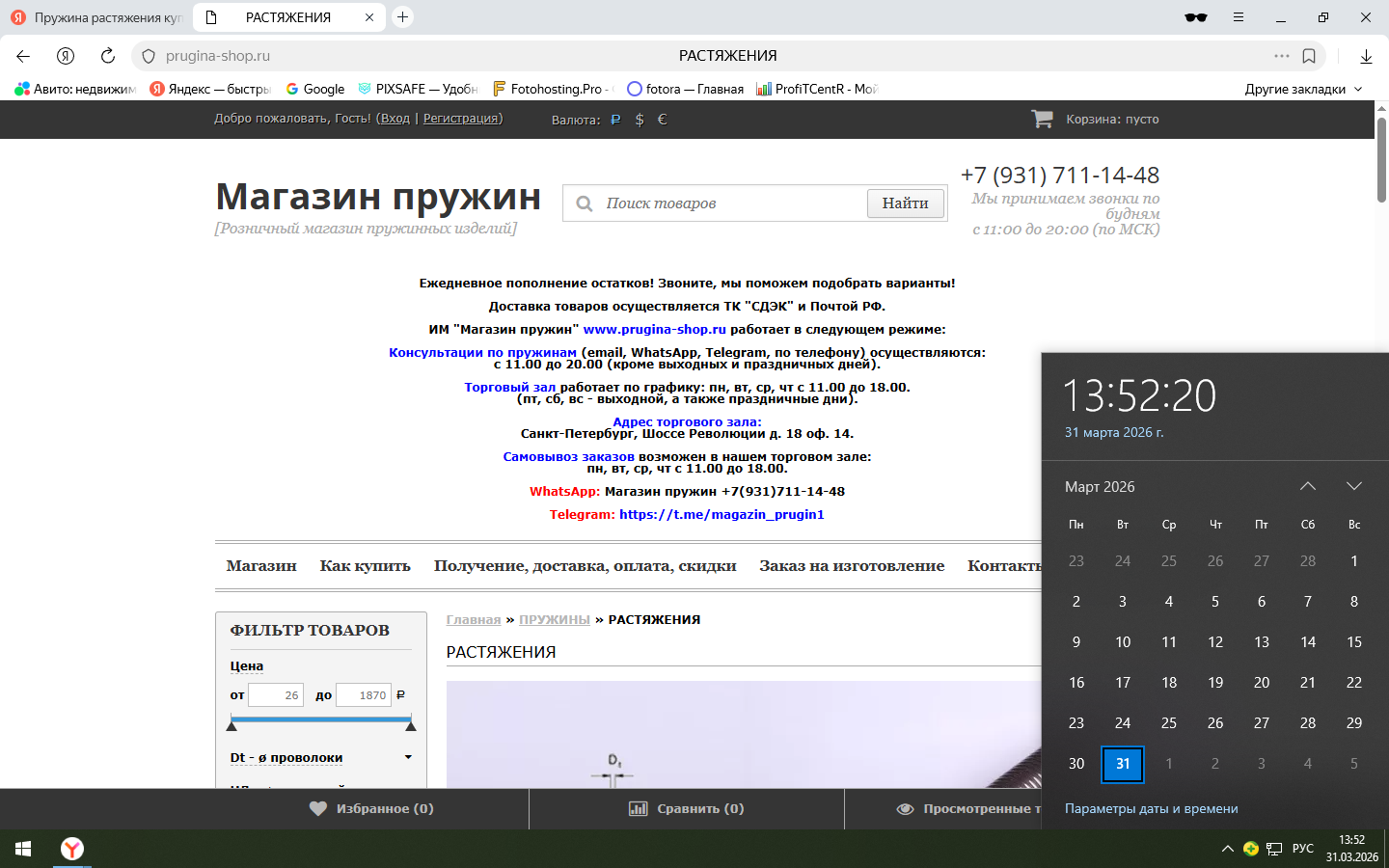Click the browser back arrow

coord(23,56)
